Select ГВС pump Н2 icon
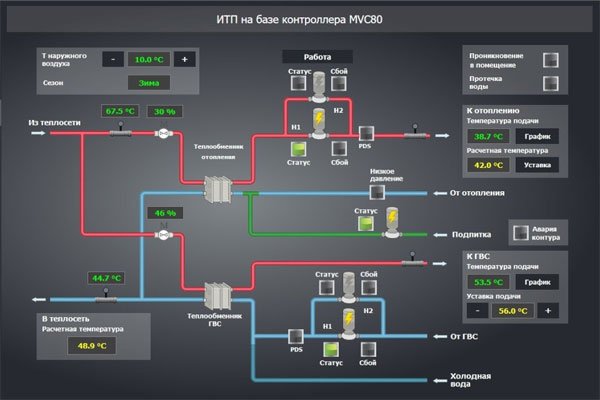Image resolution: width=600 pixels, height=400 pixels. click(349, 287)
